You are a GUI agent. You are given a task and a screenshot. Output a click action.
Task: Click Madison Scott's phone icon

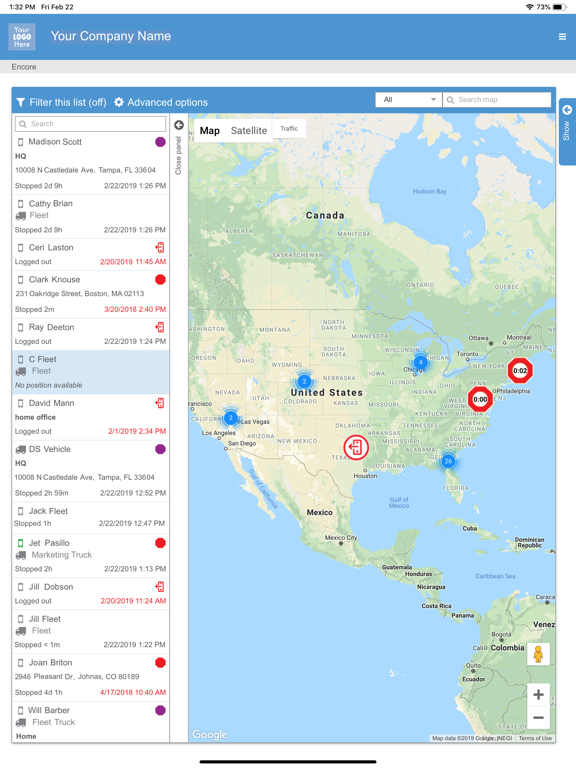tap(21, 142)
